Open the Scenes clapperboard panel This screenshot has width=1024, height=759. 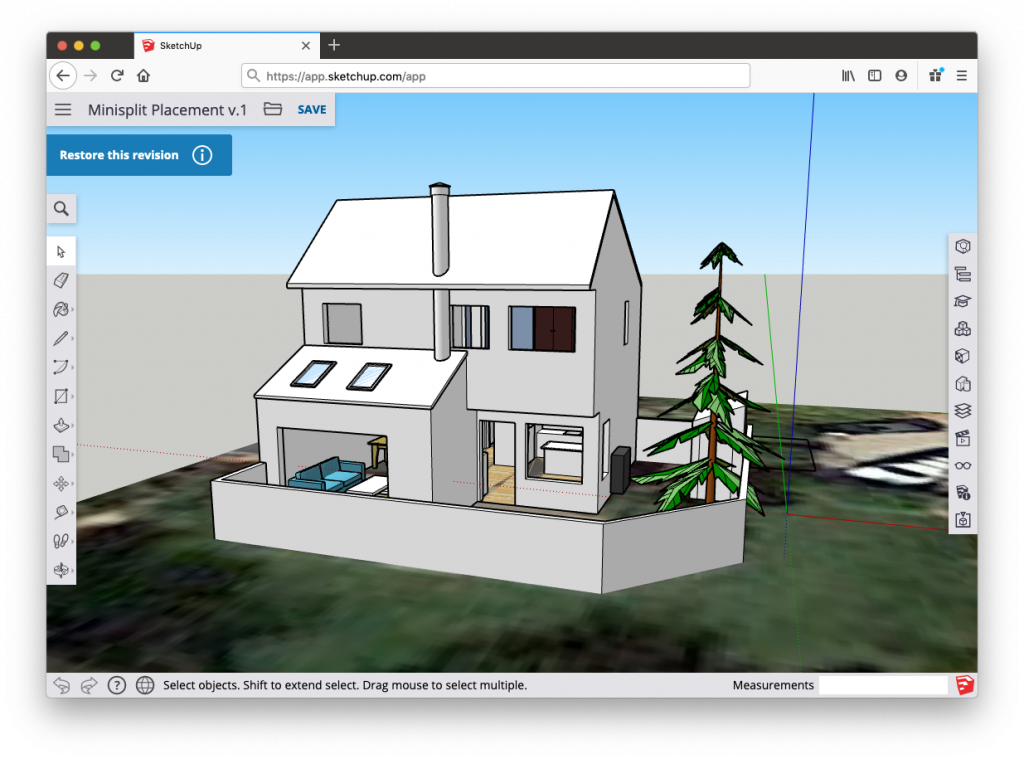point(963,438)
